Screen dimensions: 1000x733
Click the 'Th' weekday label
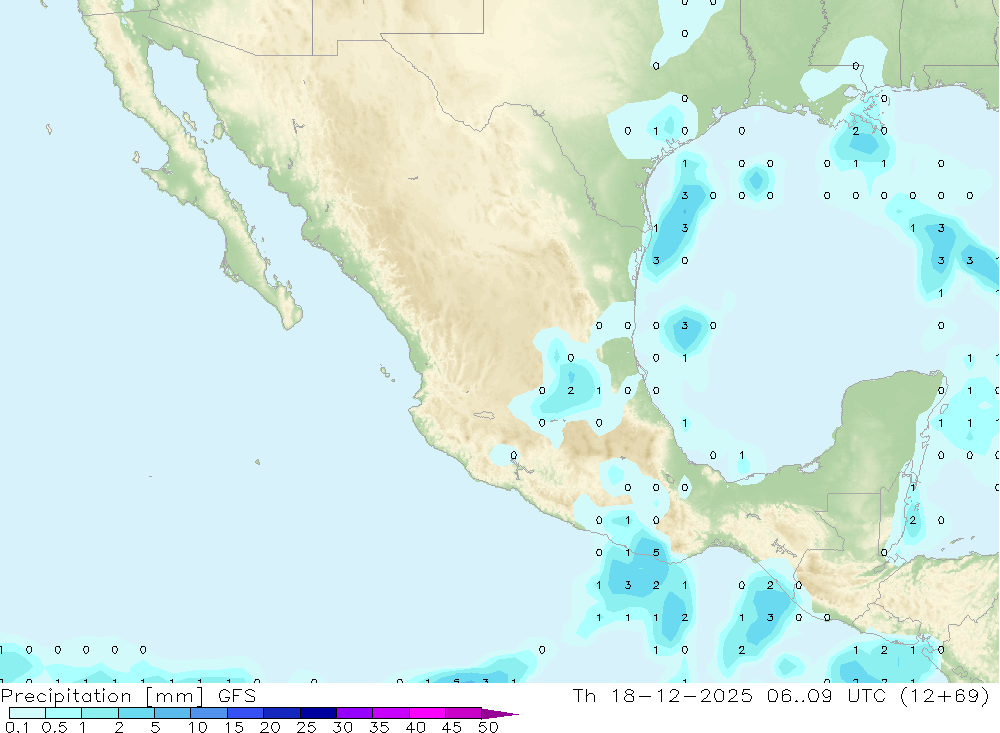pyautogui.click(x=584, y=695)
